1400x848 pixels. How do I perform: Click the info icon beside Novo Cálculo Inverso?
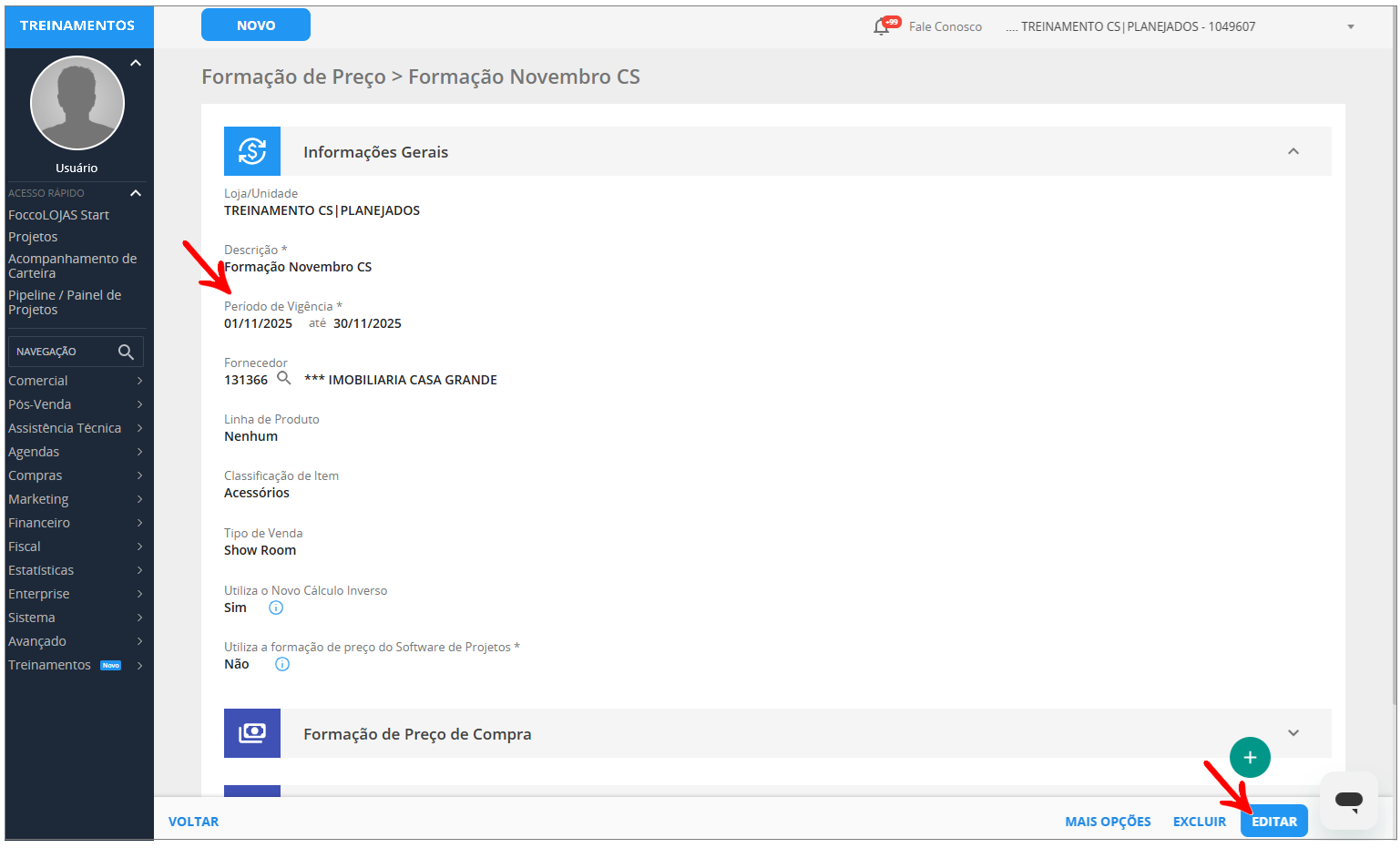point(275,608)
